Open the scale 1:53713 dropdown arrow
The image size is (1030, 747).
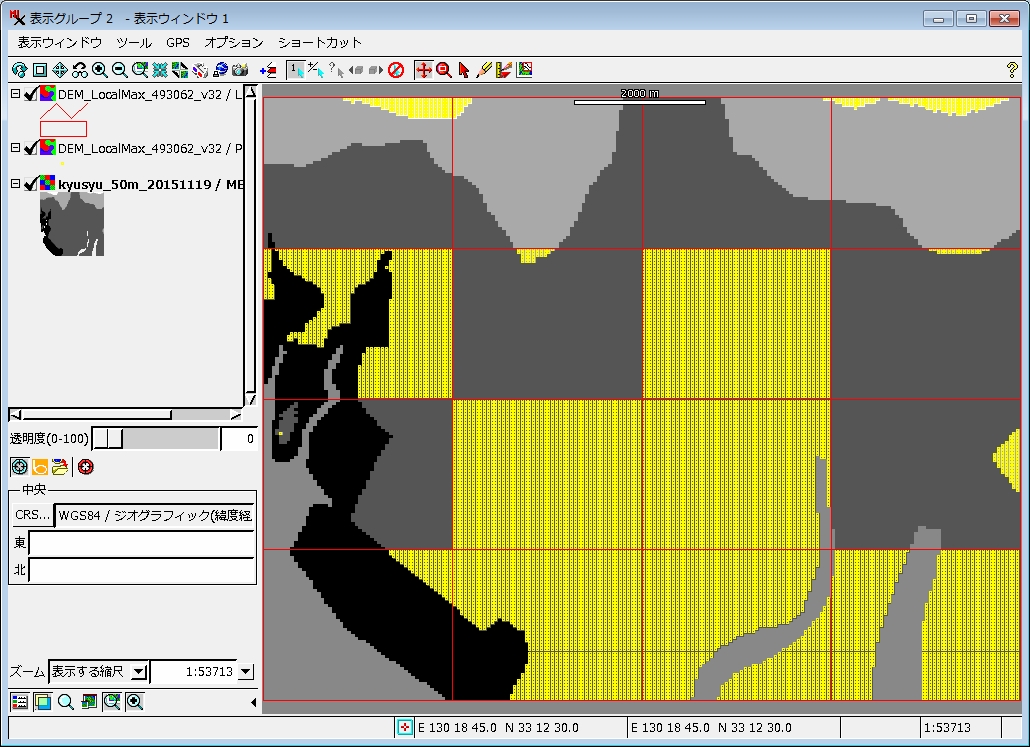[246, 671]
